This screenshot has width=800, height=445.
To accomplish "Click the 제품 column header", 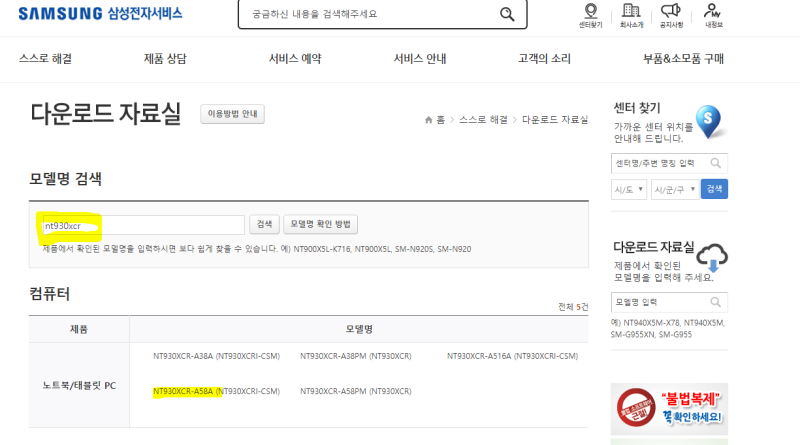I will 79,329.
